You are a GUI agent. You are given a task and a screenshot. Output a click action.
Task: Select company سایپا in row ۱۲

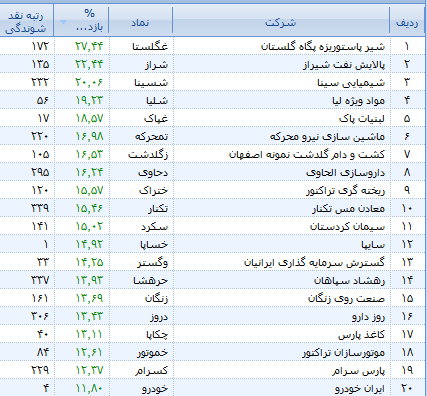[373, 244]
